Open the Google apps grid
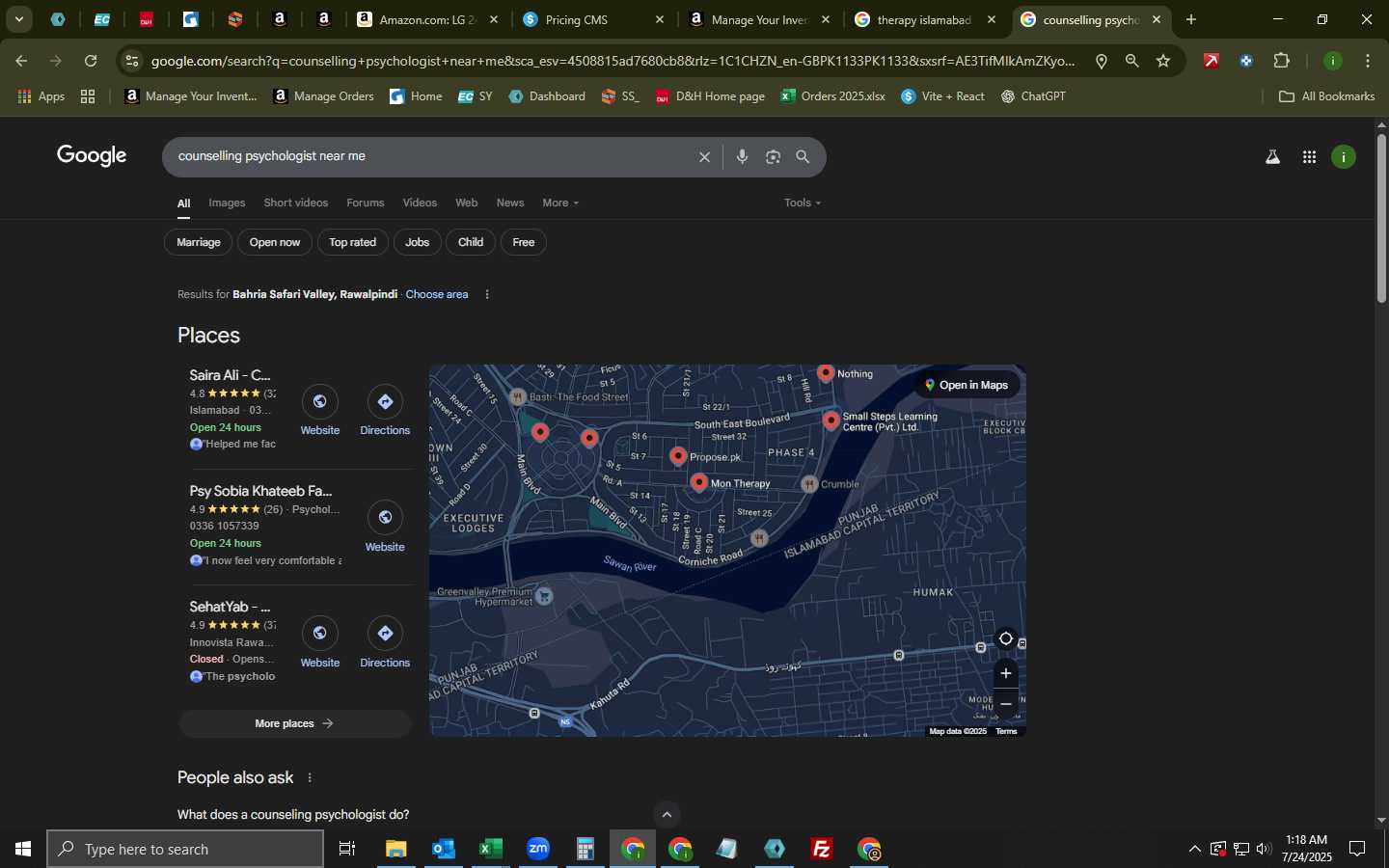Image resolution: width=1389 pixels, height=868 pixels. [x=1309, y=157]
